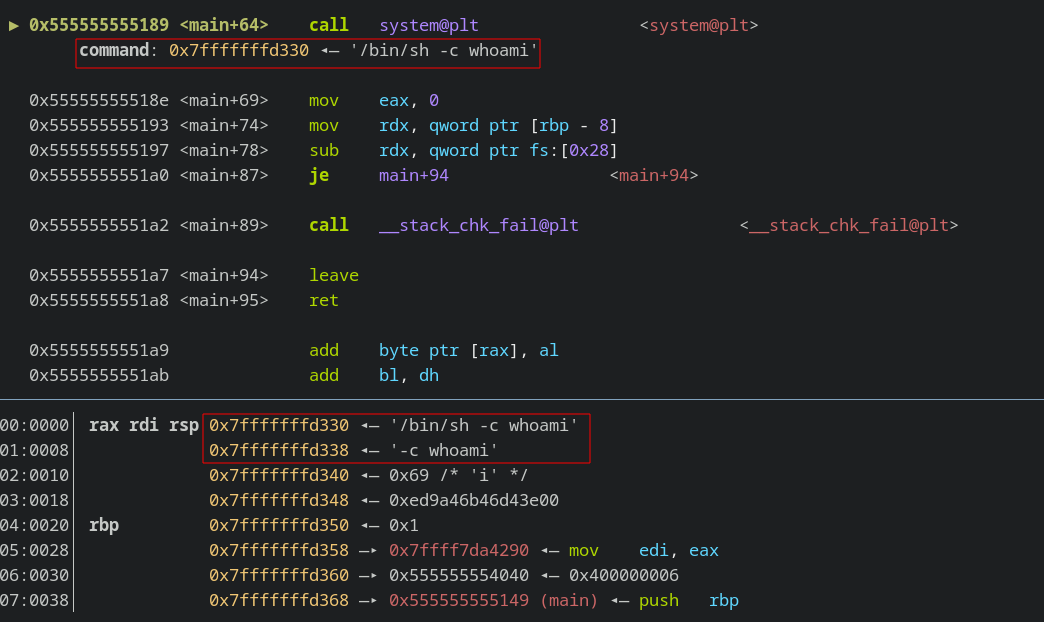Click the add bl, dh instruction
Screen dimensions: 1044x622
374,376
